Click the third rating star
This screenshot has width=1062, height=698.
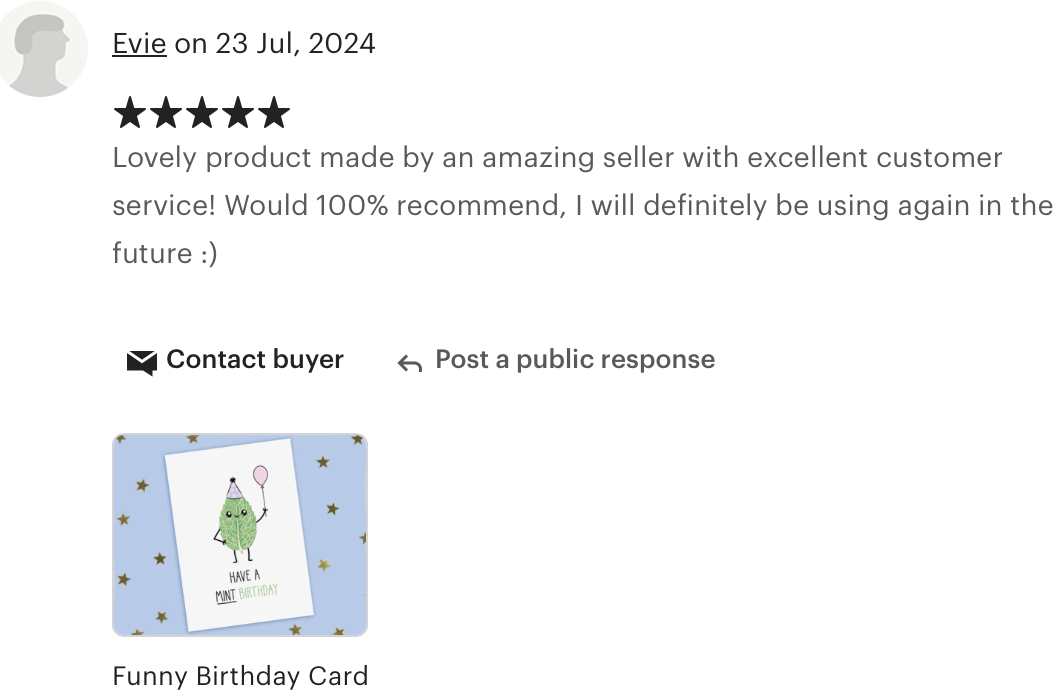pyautogui.click(x=202, y=112)
